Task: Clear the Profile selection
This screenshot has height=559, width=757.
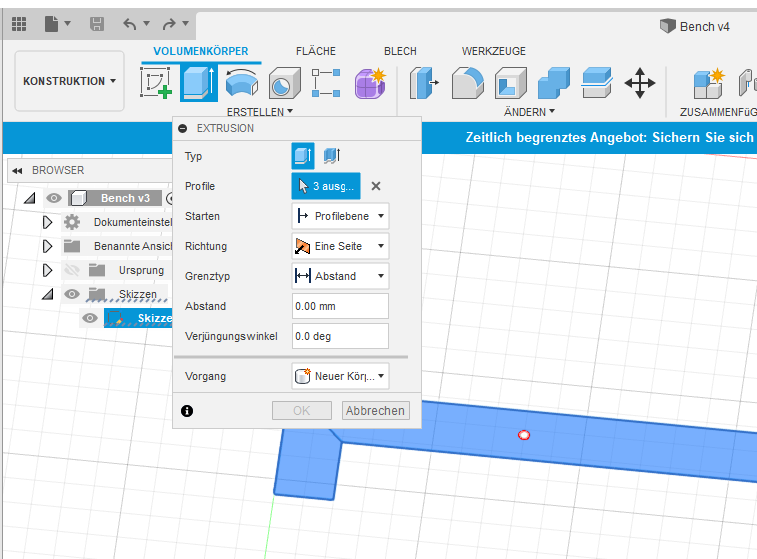Action: (x=376, y=186)
